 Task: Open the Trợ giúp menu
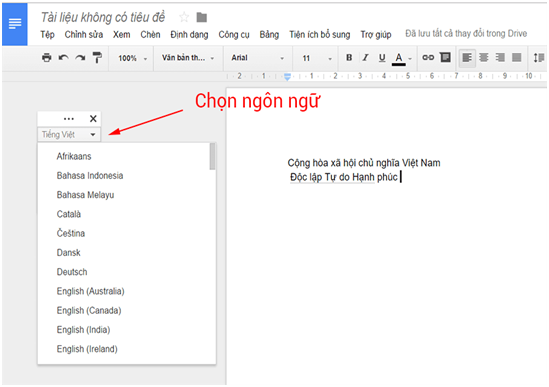(376, 35)
